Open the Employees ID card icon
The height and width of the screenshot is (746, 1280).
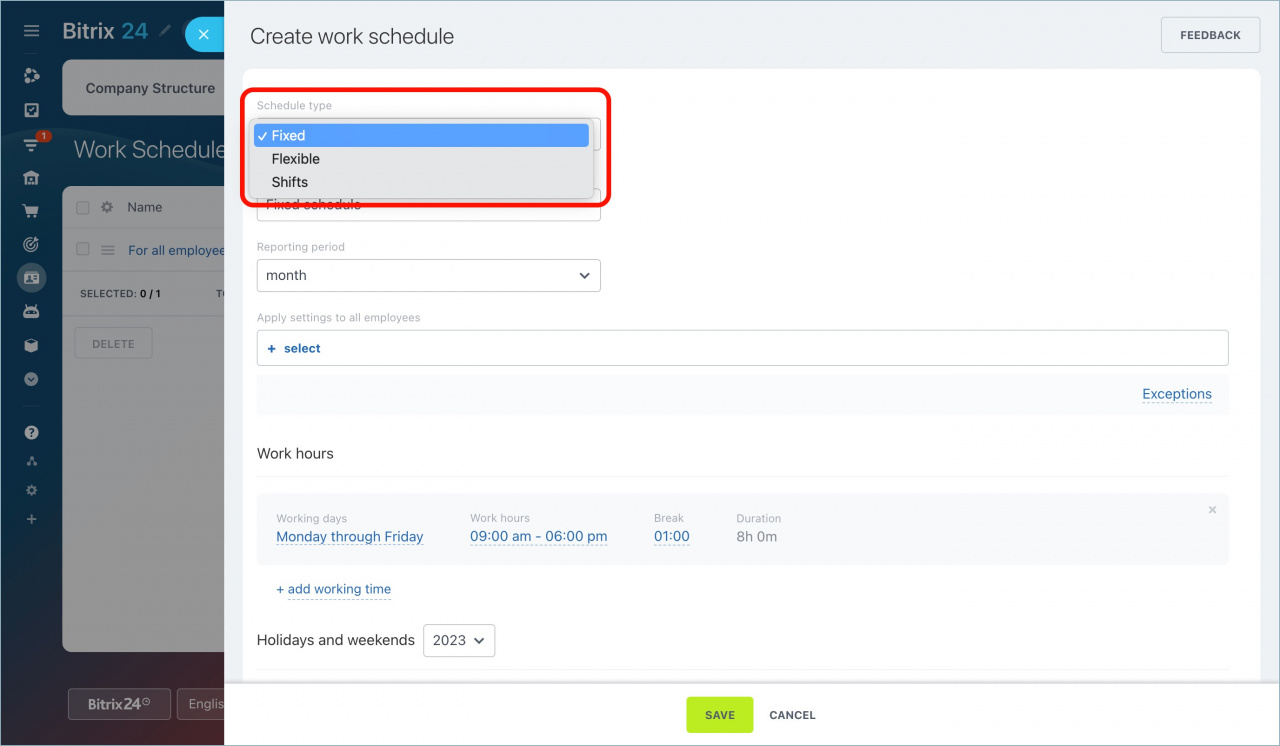pyautogui.click(x=31, y=278)
